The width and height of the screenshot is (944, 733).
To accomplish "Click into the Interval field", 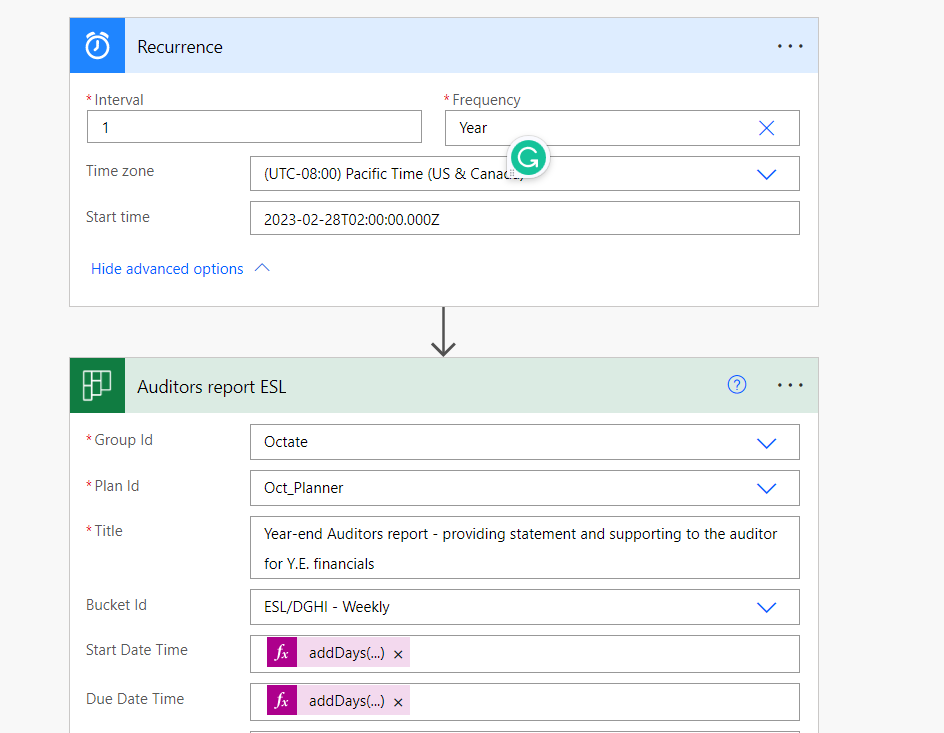I will (254, 127).
